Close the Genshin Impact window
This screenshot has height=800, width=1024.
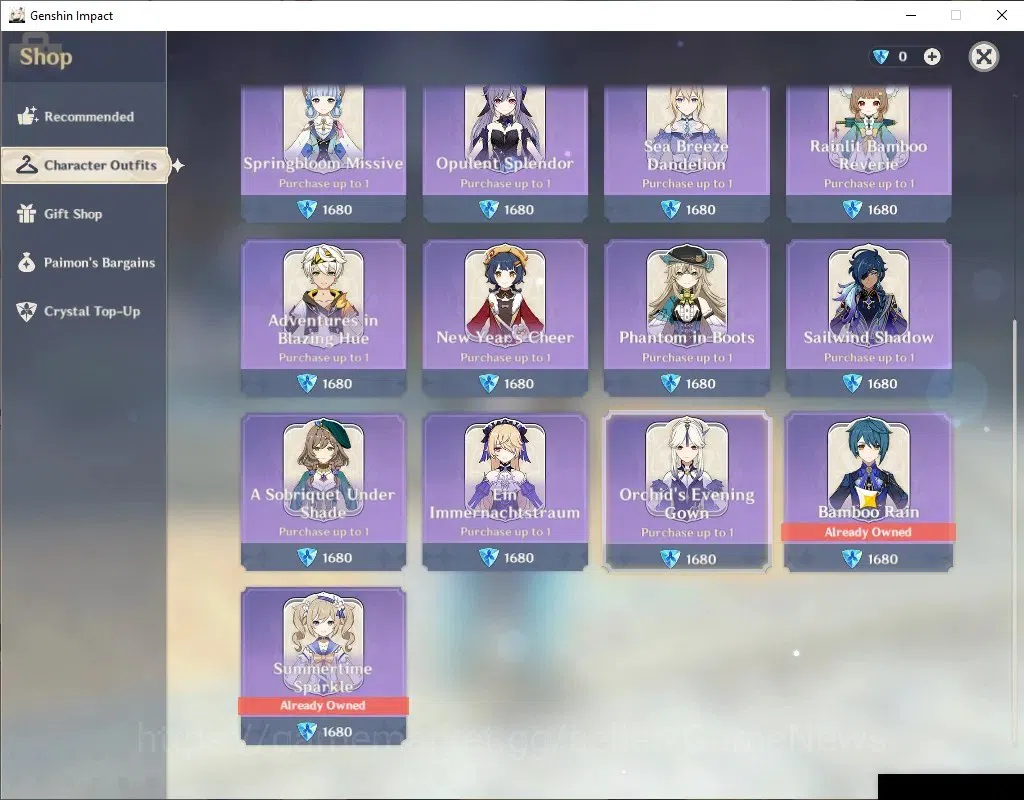click(1001, 15)
